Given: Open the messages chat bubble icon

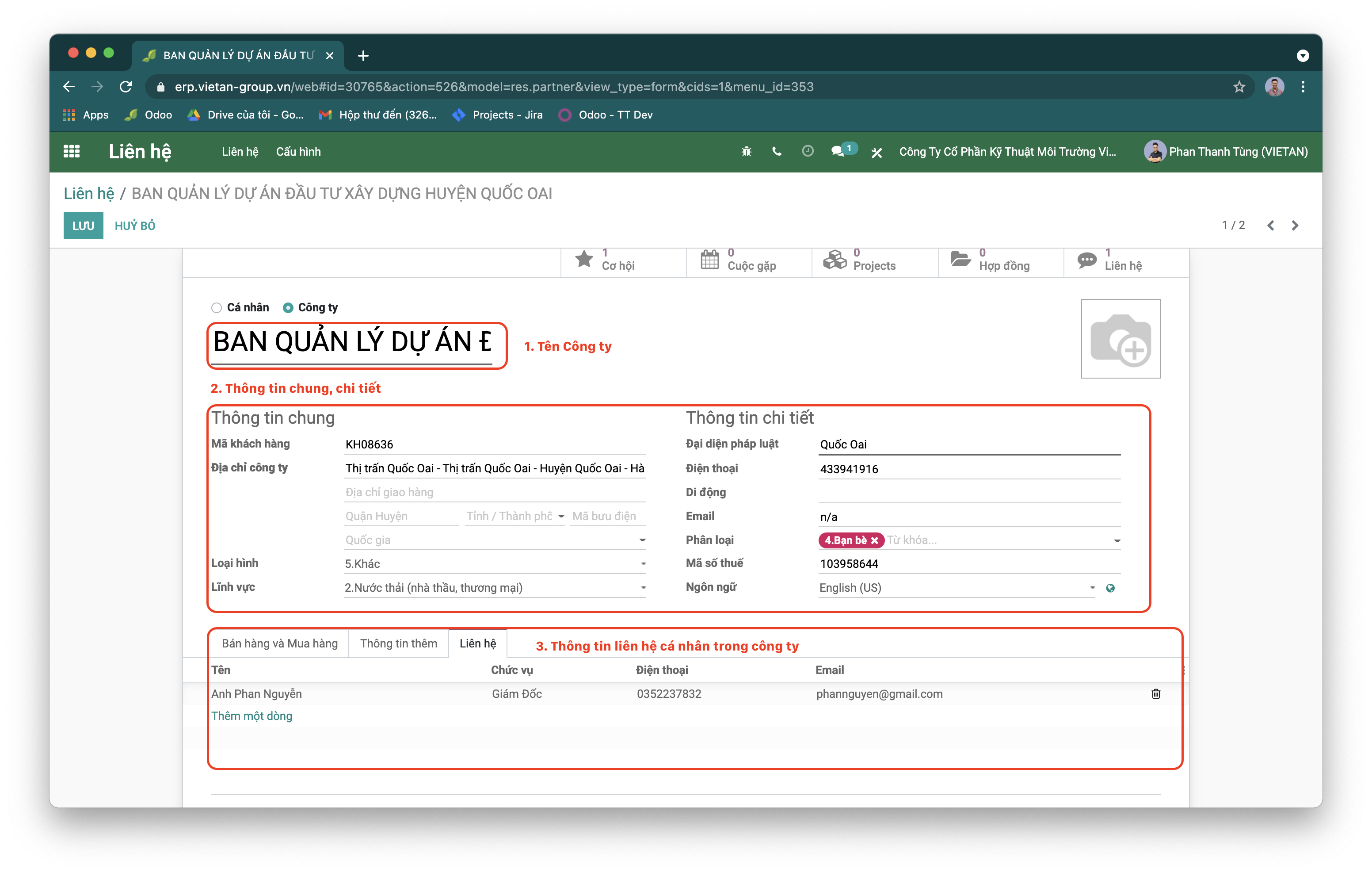Looking at the screenshot, I should point(838,152).
